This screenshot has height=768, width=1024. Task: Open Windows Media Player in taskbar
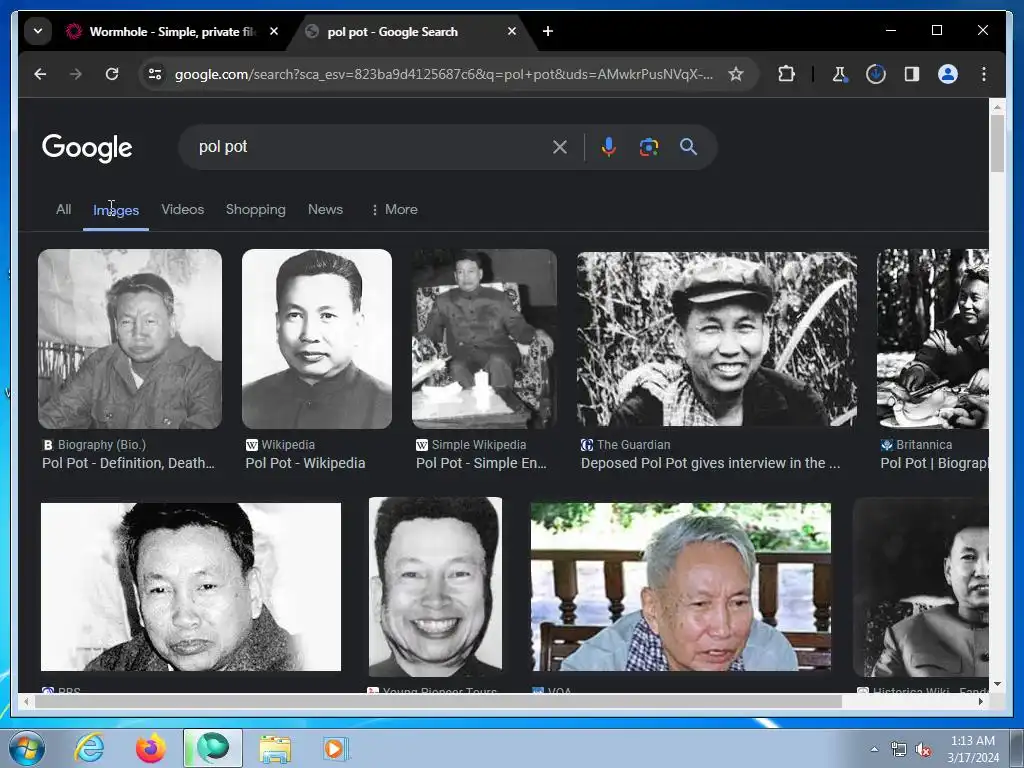click(336, 748)
